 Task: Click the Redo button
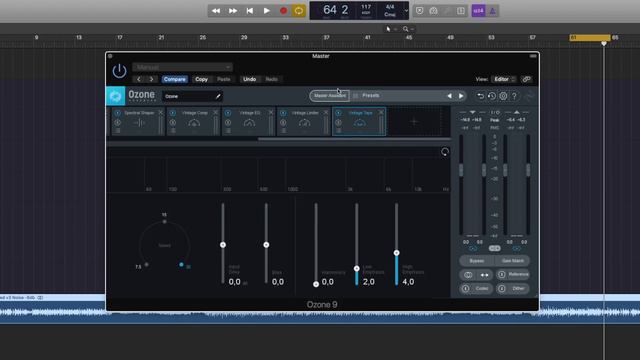(x=271, y=79)
